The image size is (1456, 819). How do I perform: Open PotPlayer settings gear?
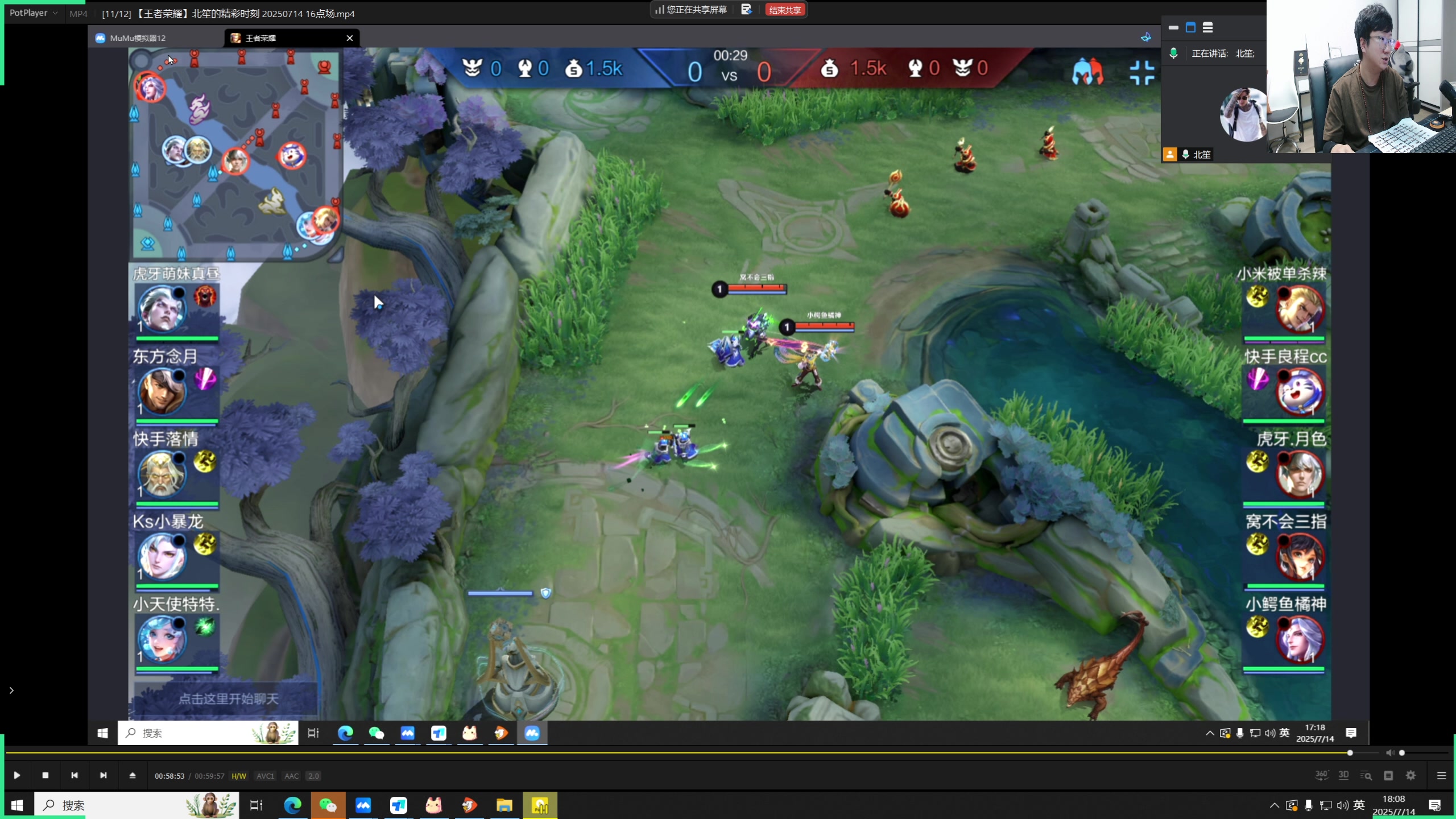pyautogui.click(x=1411, y=775)
